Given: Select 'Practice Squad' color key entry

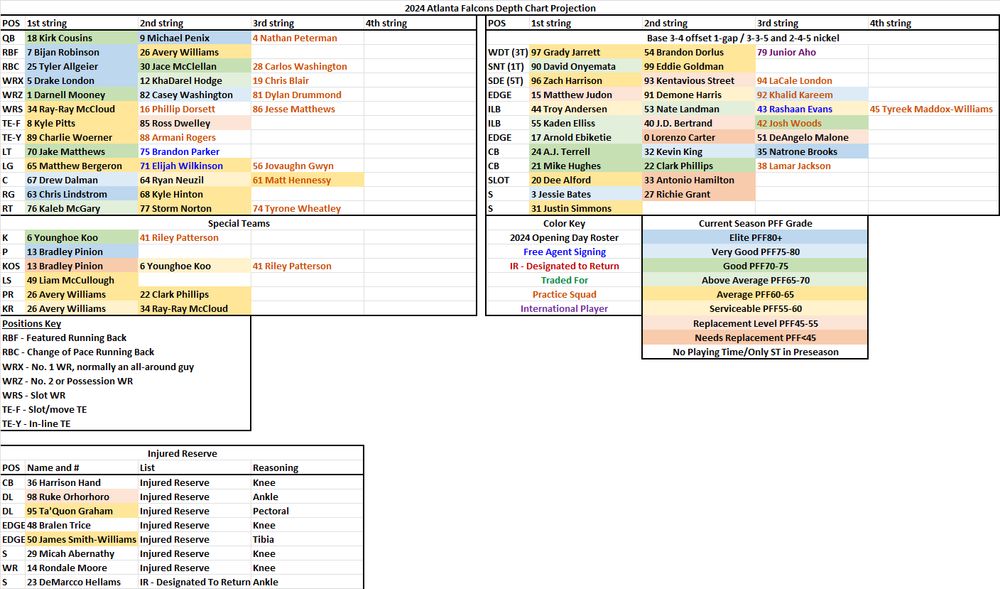Looking at the screenshot, I should [x=564, y=294].
